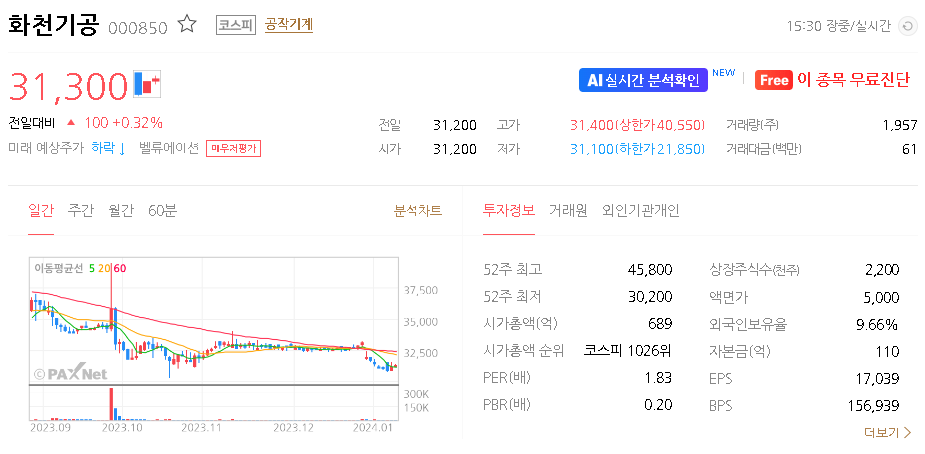The width and height of the screenshot is (925, 454).
Task: Click the 고가 value 31,400(상한가40,550)
Action: tap(637, 125)
